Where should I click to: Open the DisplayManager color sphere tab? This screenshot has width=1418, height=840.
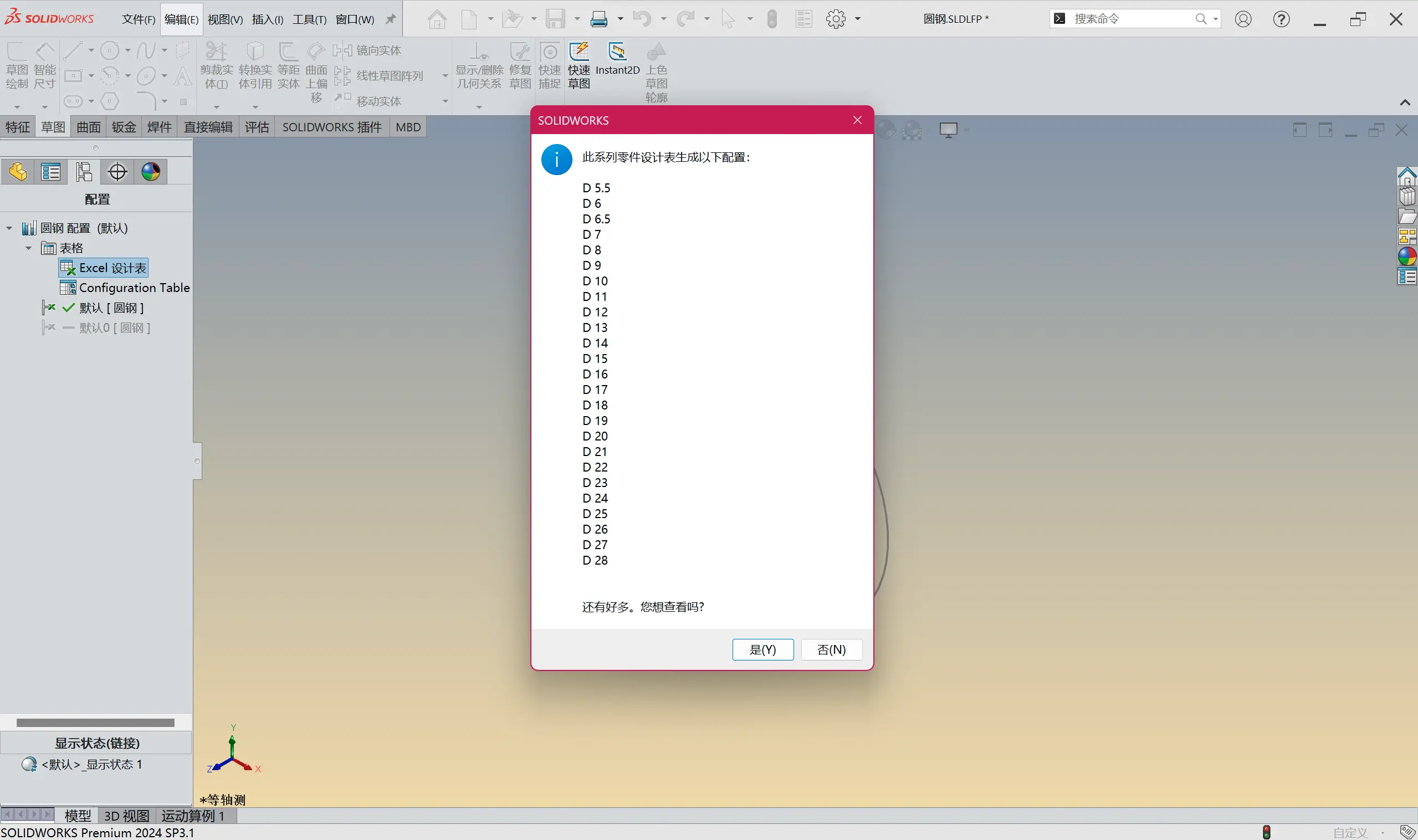pyautogui.click(x=151, y=172)
